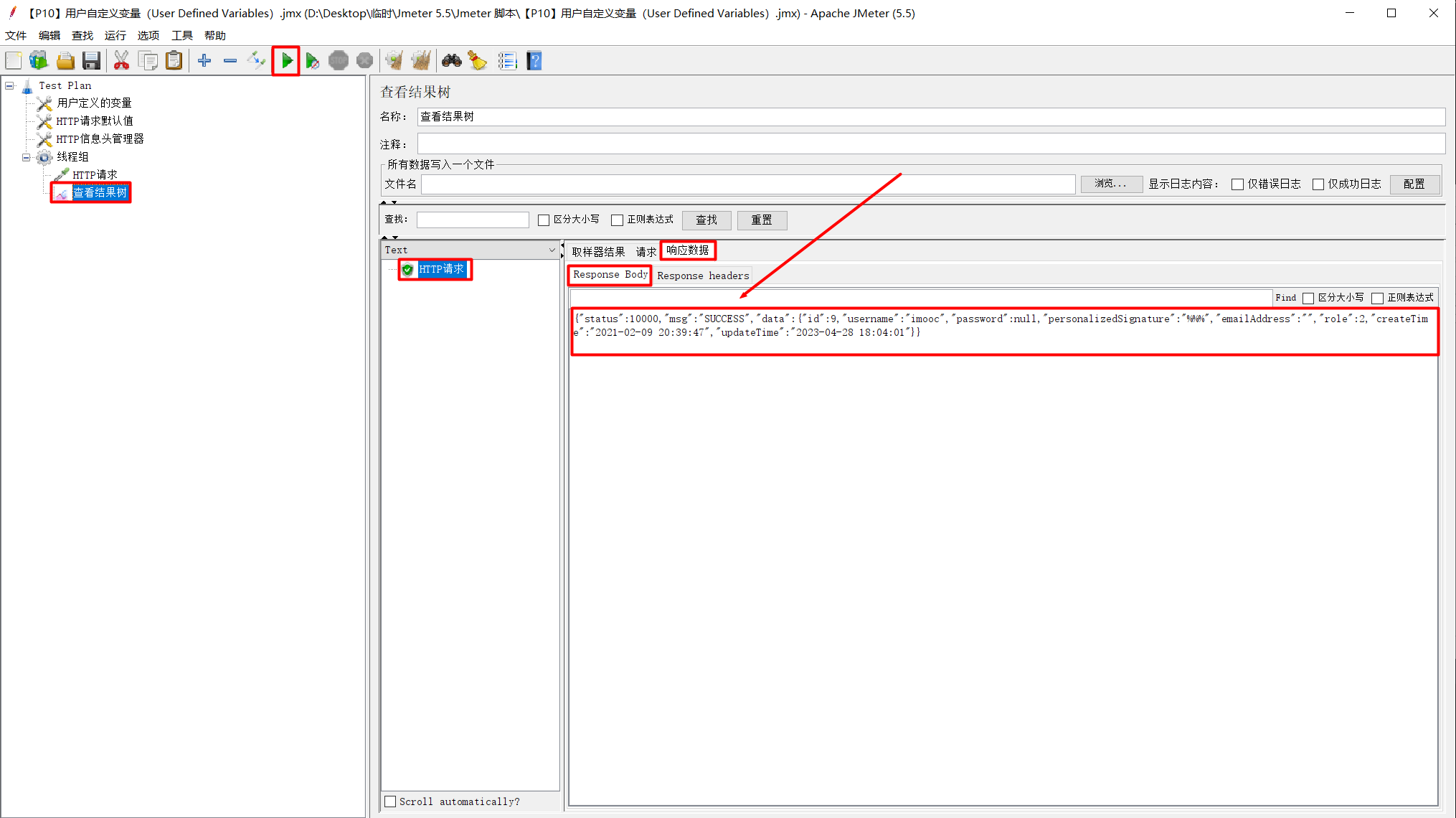The height and width of the screenshot is (818, 1456).
Task: Clear all results with double broom icon
Action: (x=421, y=61)
